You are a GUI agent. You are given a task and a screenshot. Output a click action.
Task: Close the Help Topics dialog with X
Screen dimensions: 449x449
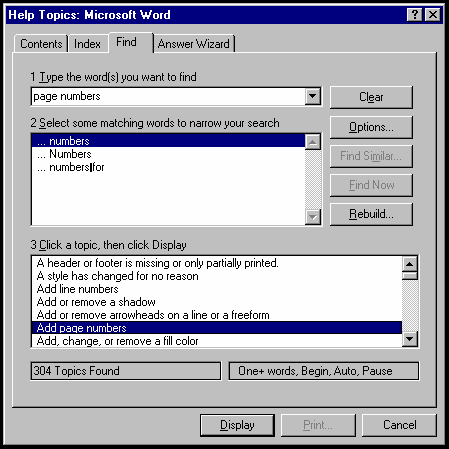coord(433,15)
